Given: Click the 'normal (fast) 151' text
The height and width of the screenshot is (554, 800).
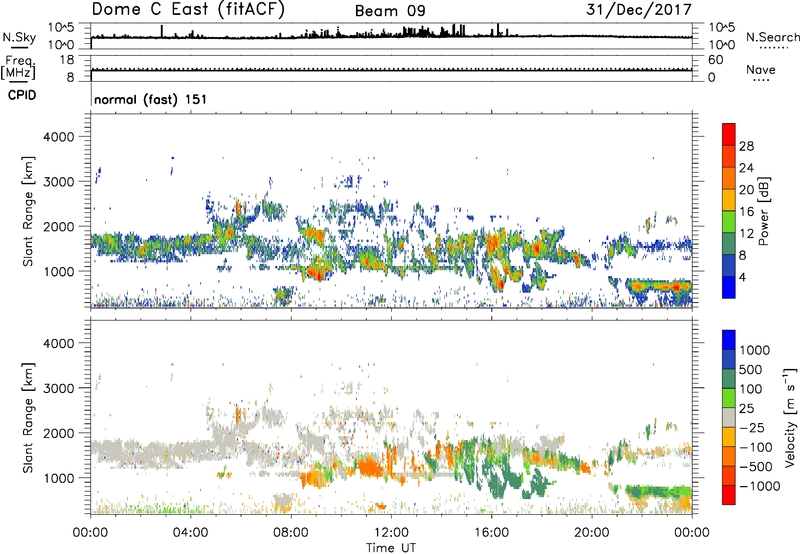Looking at the screenshot, I should [x=151, y=99].
